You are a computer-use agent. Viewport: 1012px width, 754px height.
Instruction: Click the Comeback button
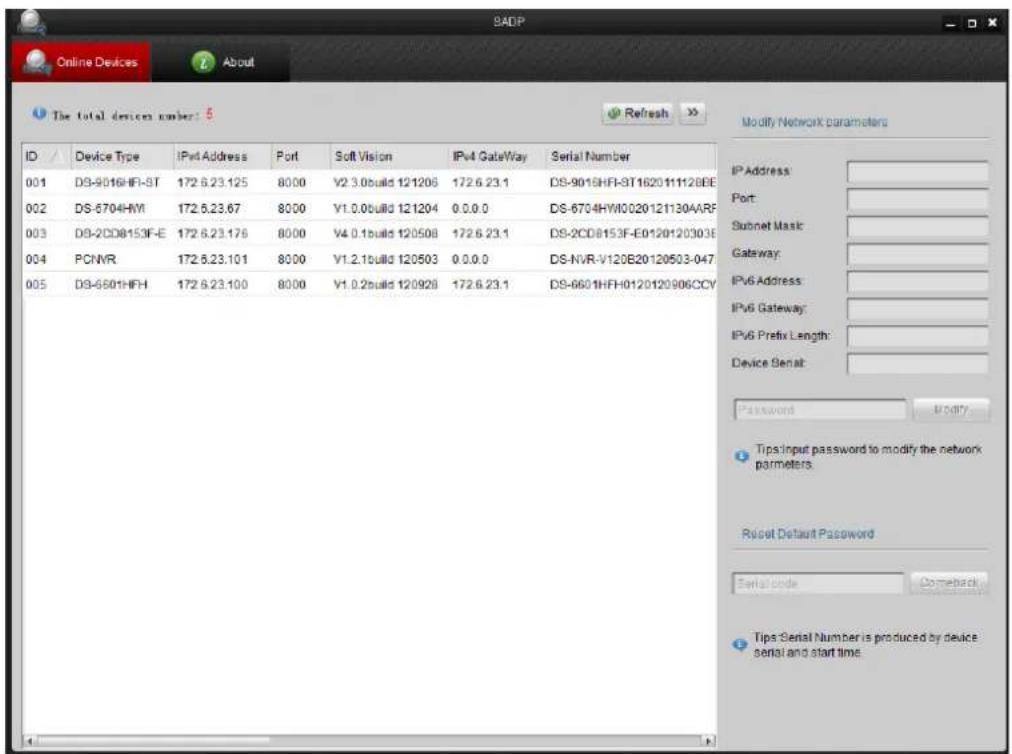949,583
